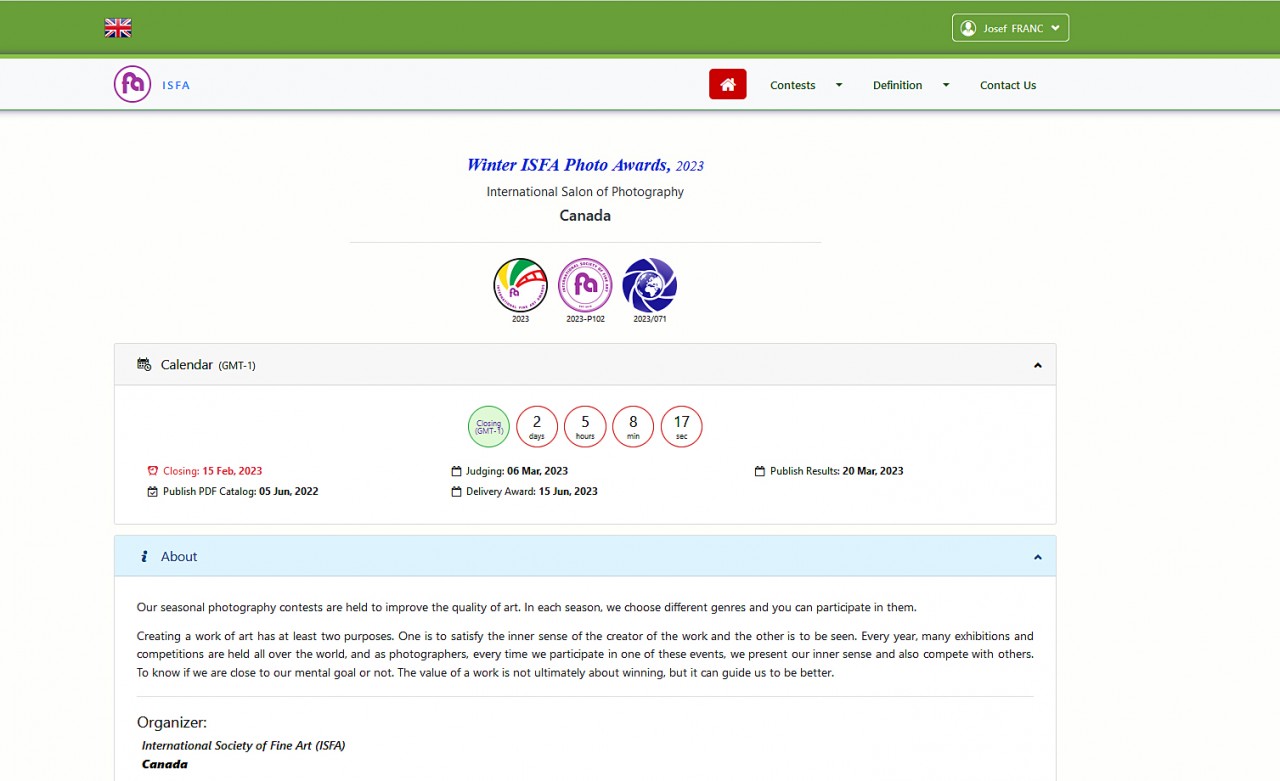Click Publish Results: 20 Mar, 2023 text
The width and height of the screenshot is (1280, 781).
837,471
